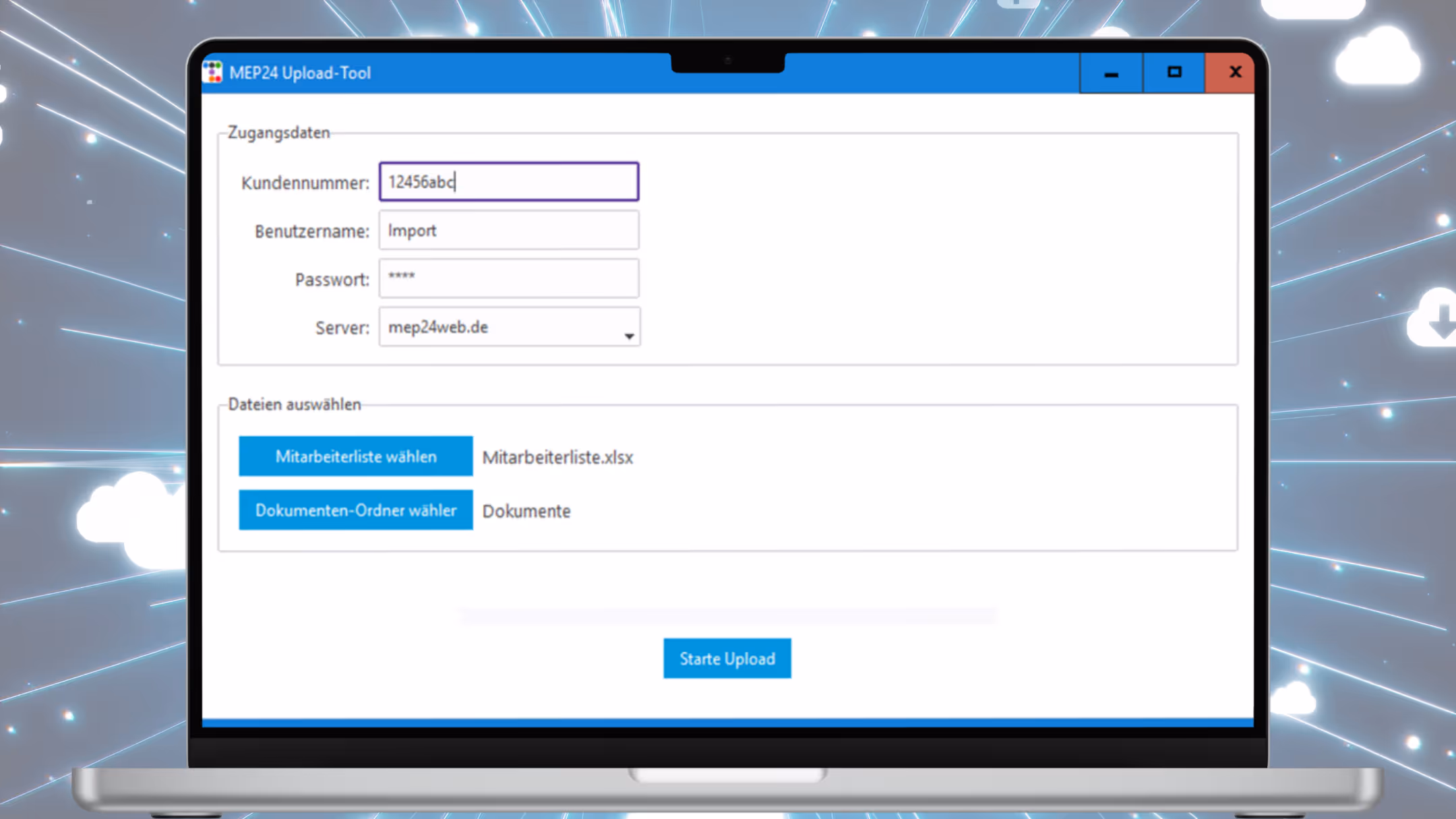Click the Mitarbeiterliste.xlsx file name
This screenshot has width=1456, height=819.
click(557, 458)
